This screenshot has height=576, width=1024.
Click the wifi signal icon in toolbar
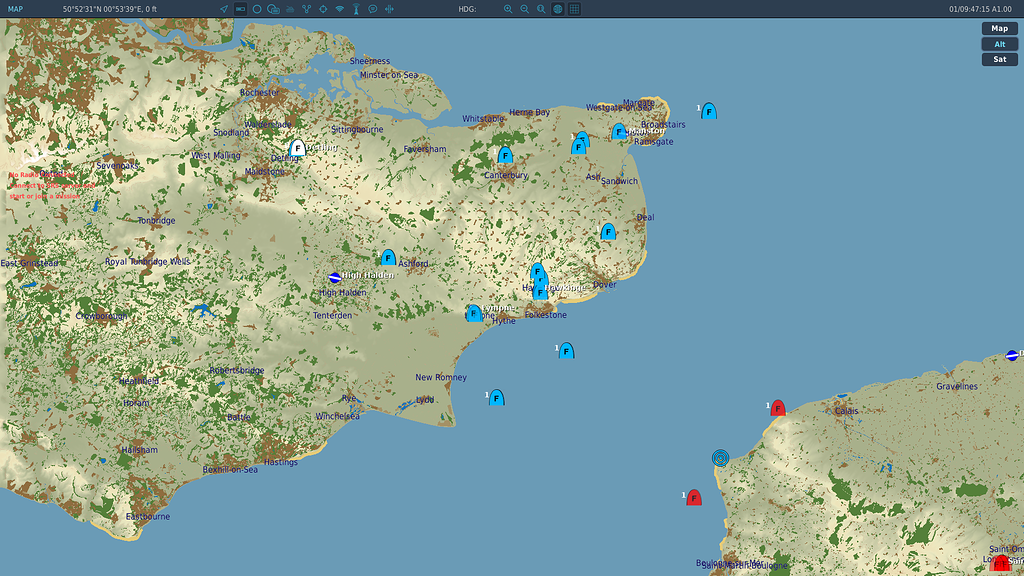coord(340,9)
